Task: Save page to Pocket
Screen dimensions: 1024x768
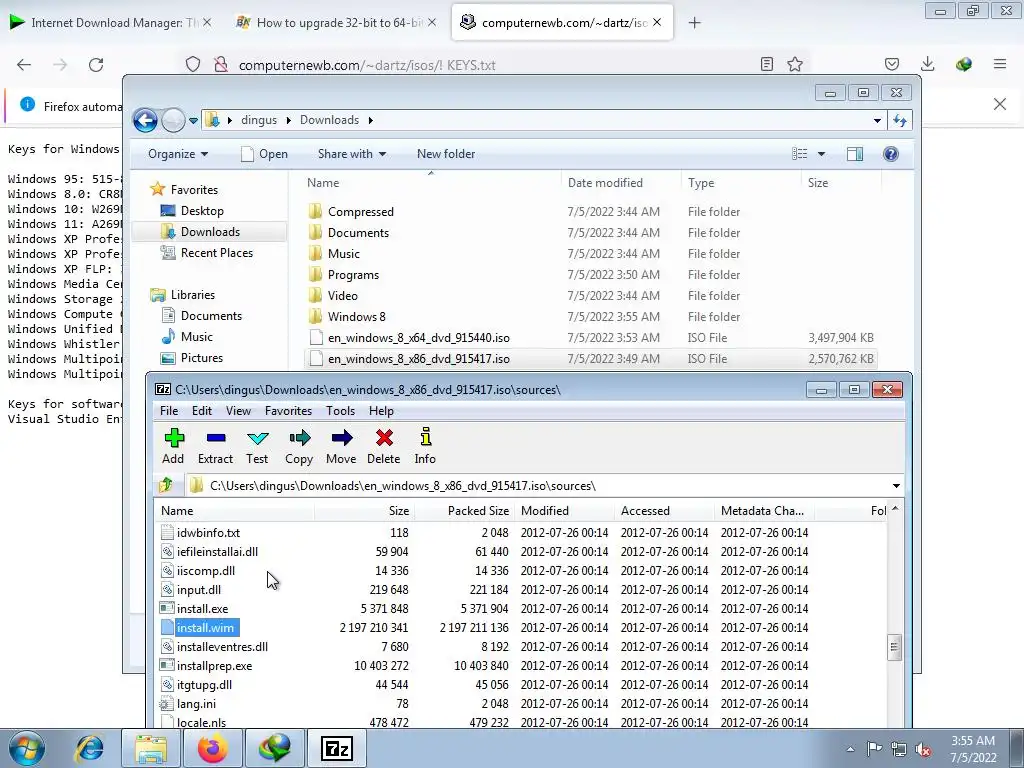Action: coord(891,64)
